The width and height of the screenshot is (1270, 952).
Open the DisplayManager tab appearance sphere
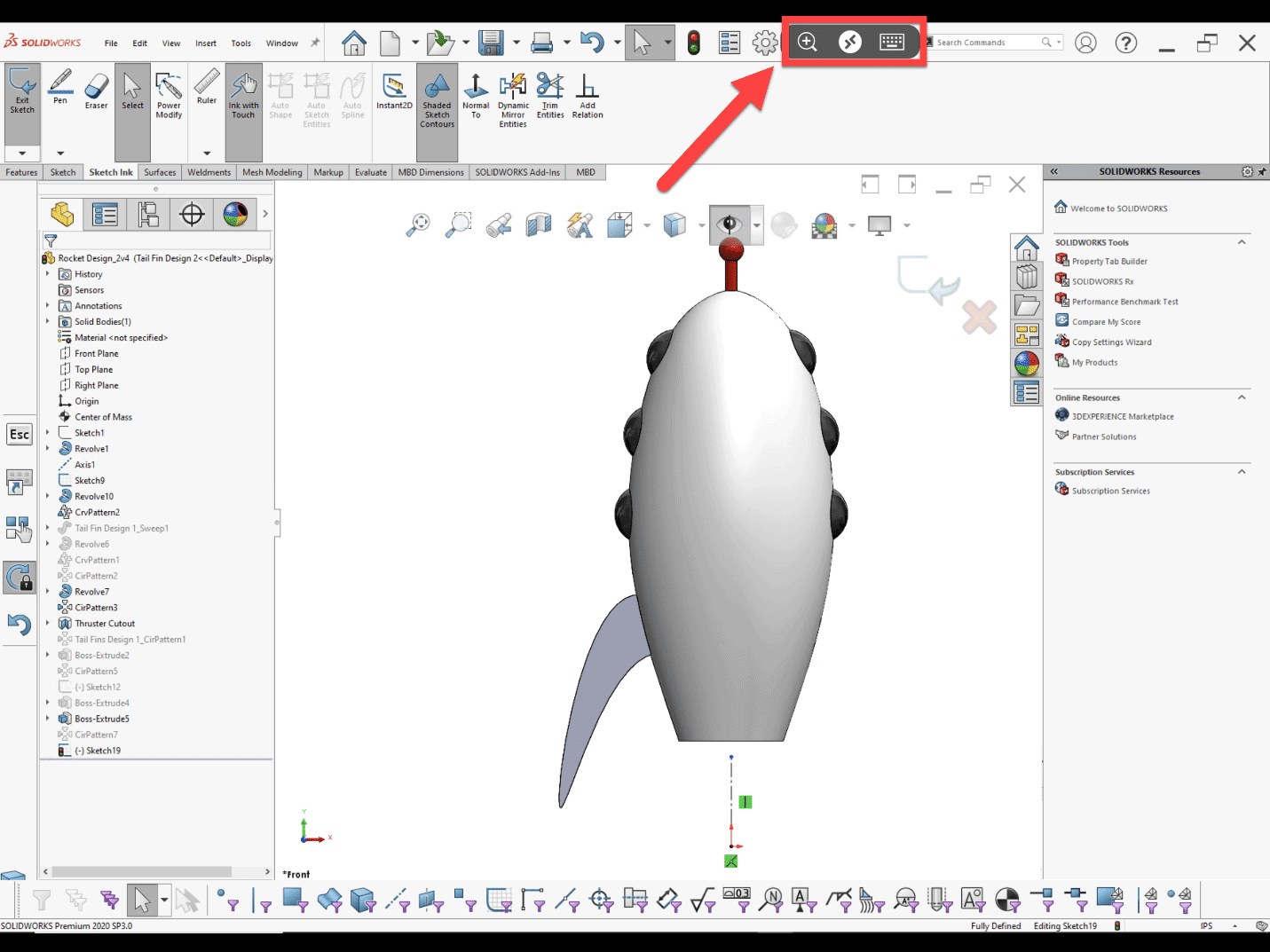click(235, 214)
